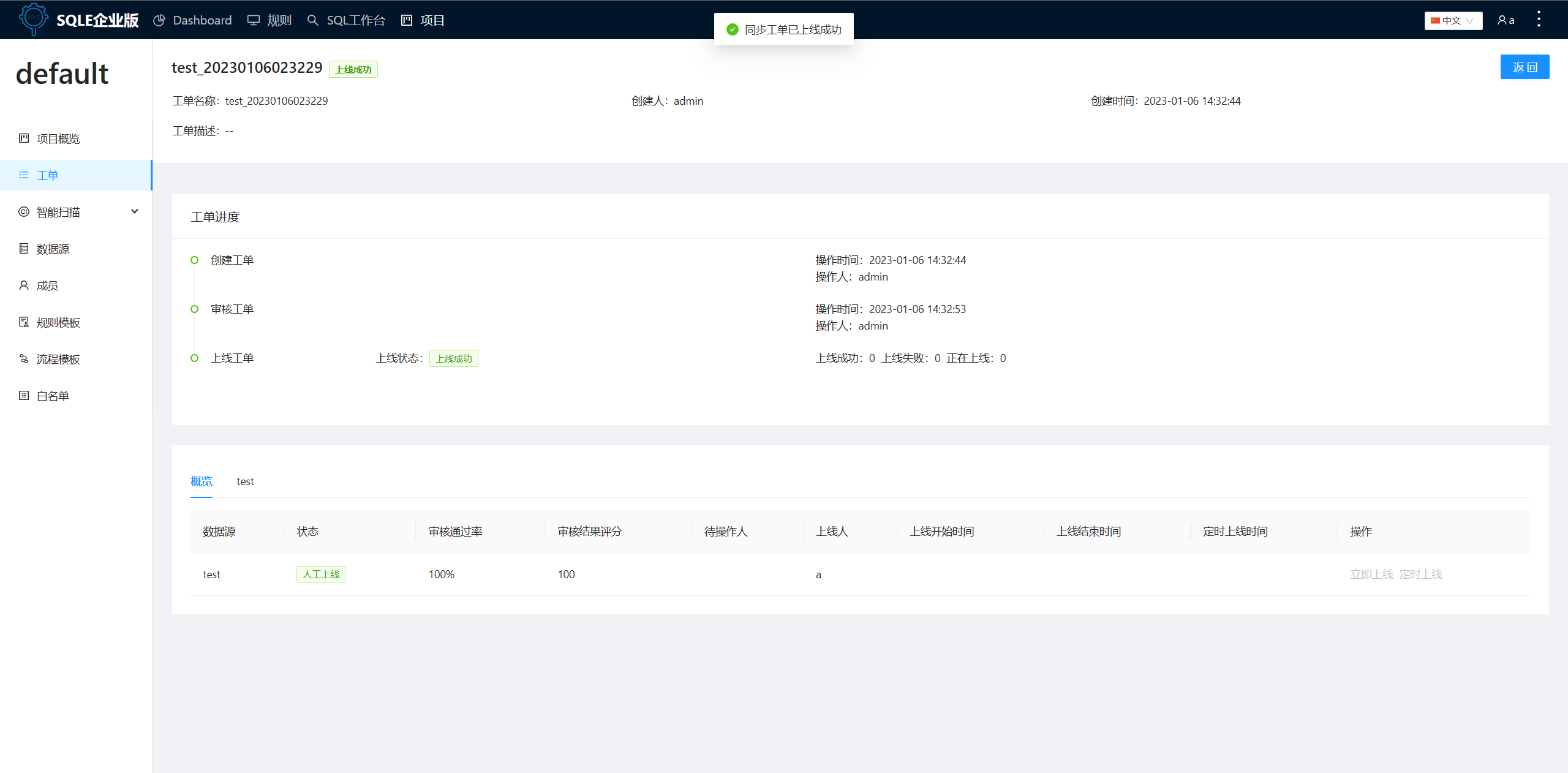Select the 项目概览 icon in the sidebar

tap(23, 138)
